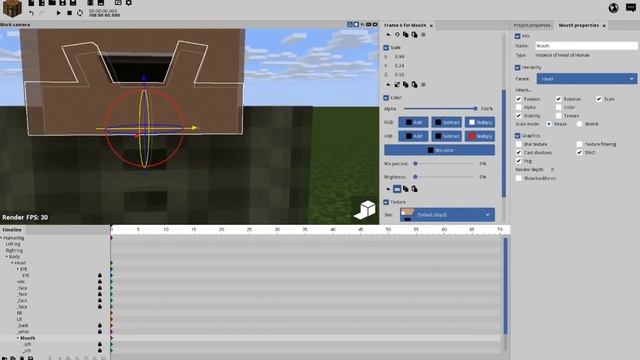Viewport: 640px width, 360px height.
Task: Click the lock icon on the inner Eye row
Action: click(x=100, y=276)
